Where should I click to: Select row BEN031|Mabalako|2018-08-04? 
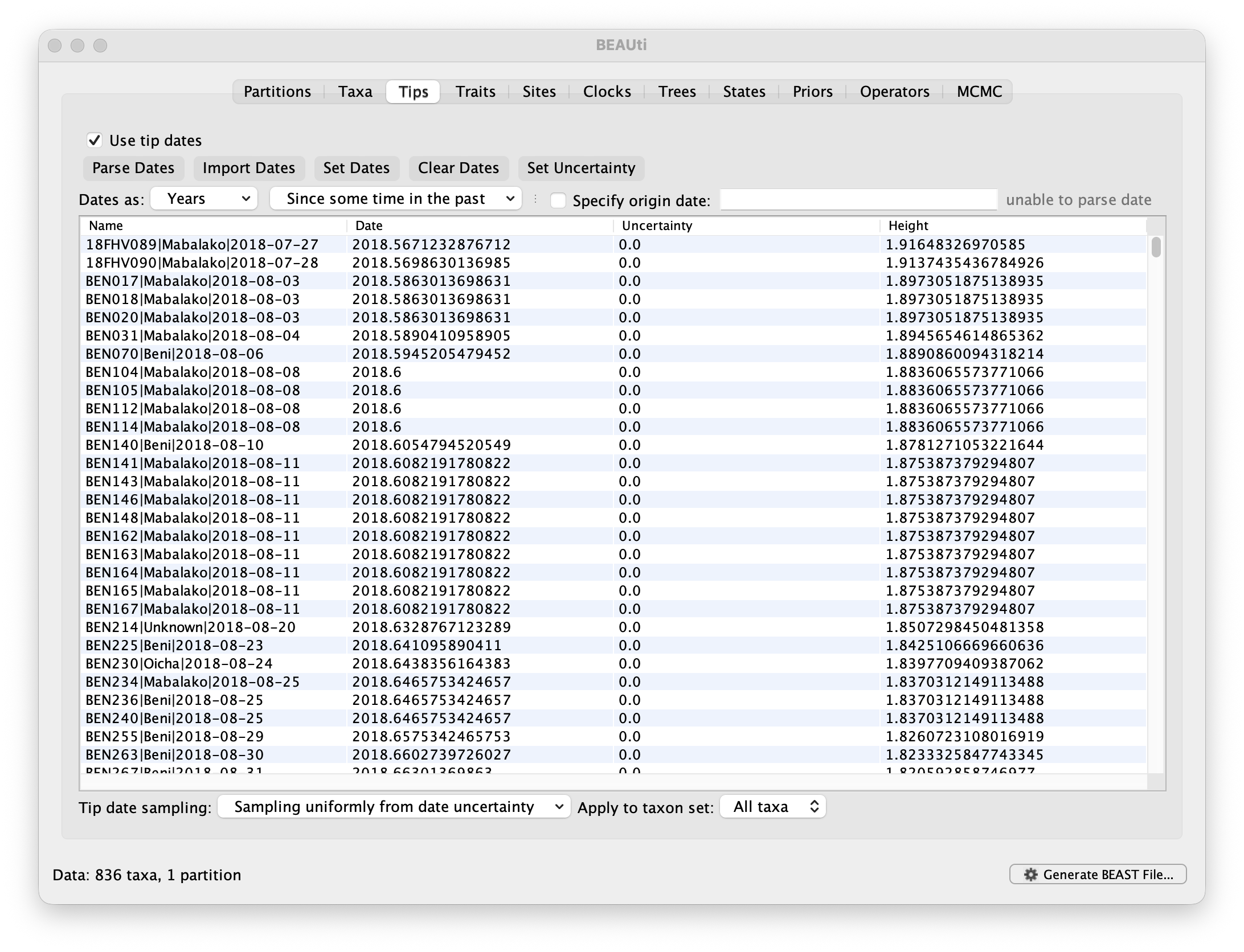click(x=613, y=335)
